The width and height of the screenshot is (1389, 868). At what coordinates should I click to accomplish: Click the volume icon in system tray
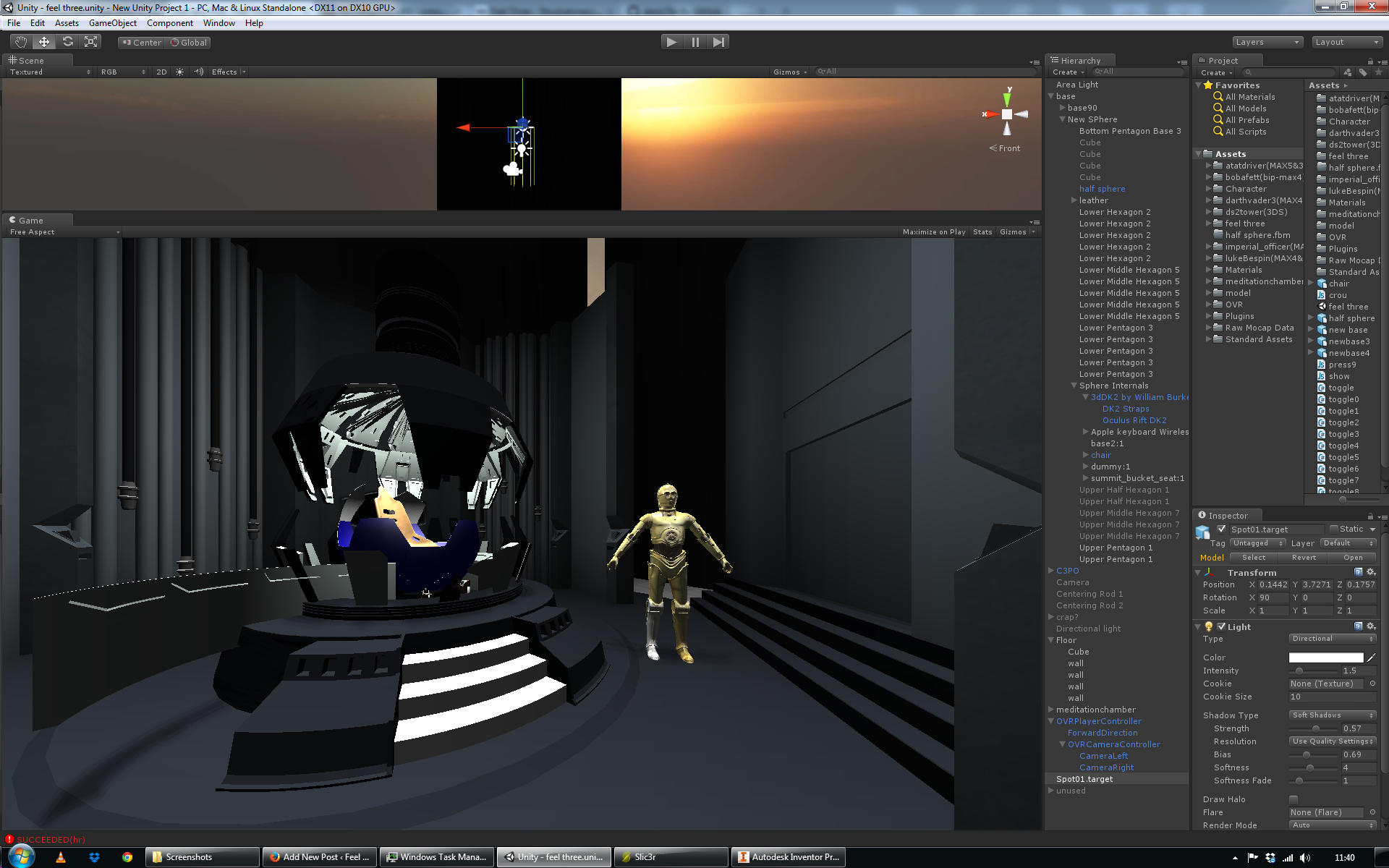[1305, 858]
